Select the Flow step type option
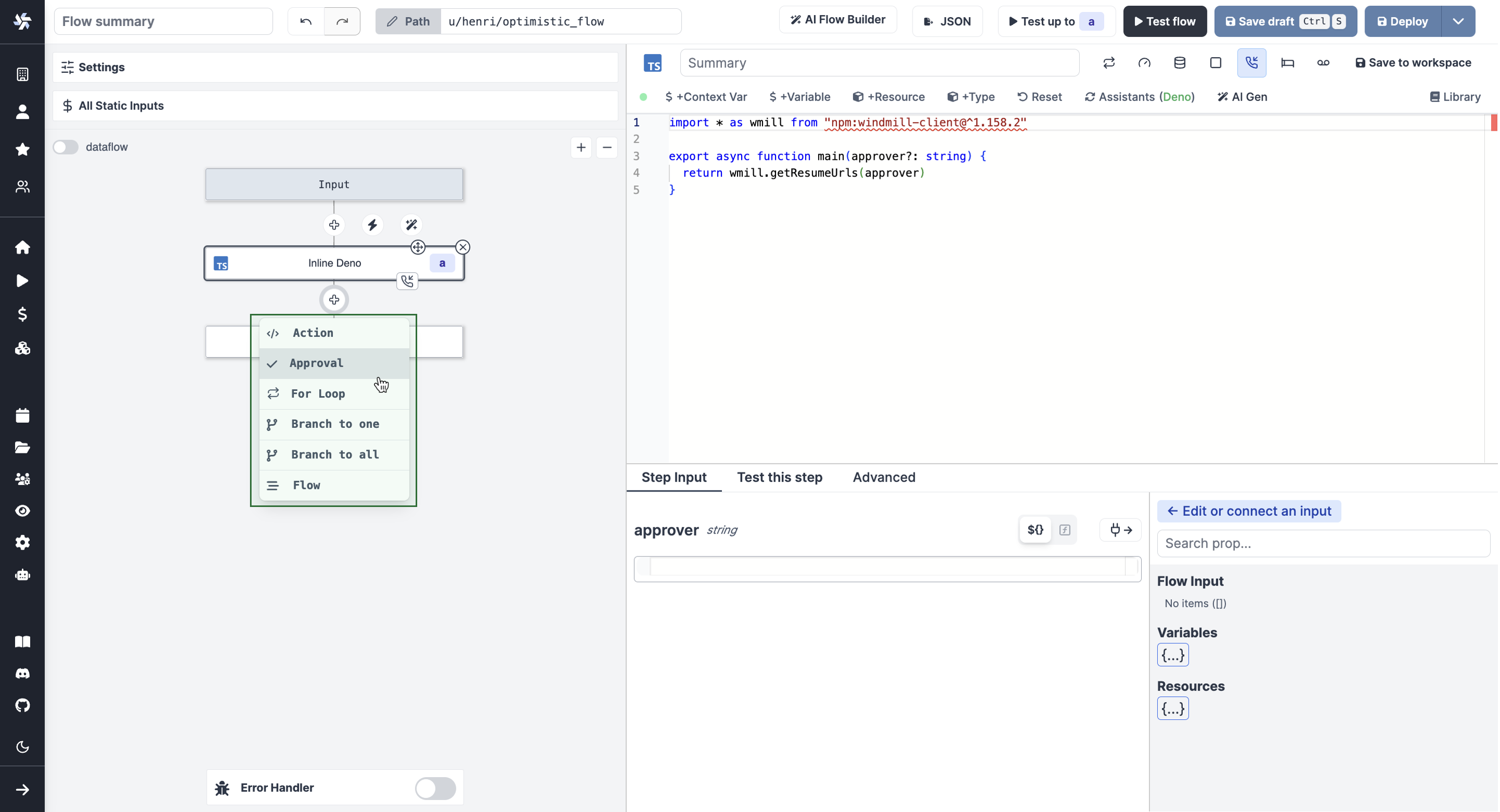Screen dimensions: 1500x812 pos(306,485)
